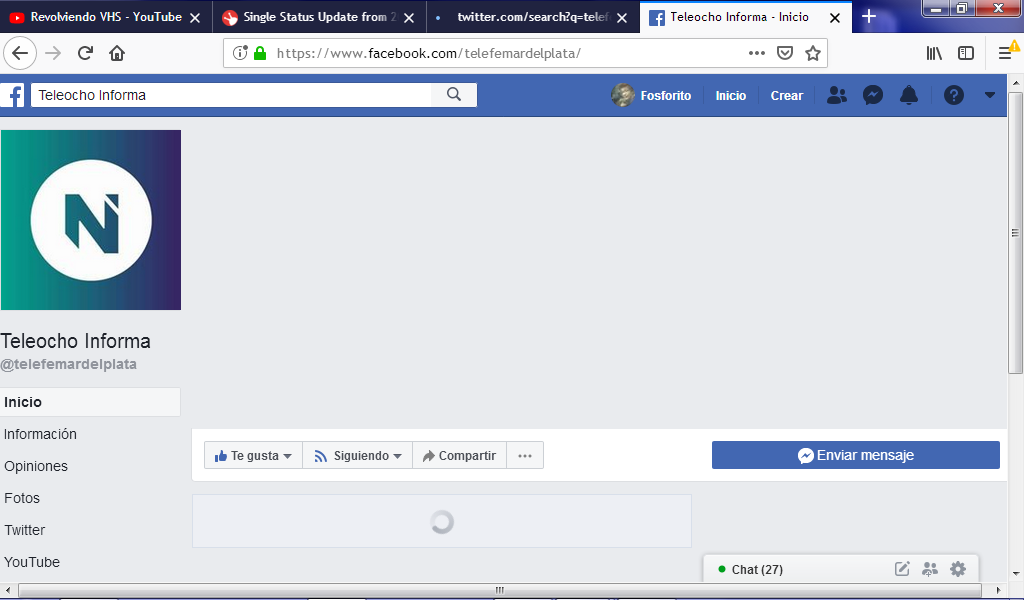This screenshot has height=600, width=1024.
Task: Go to Inicio in Facebook header
Action: (x=730, y=95)
